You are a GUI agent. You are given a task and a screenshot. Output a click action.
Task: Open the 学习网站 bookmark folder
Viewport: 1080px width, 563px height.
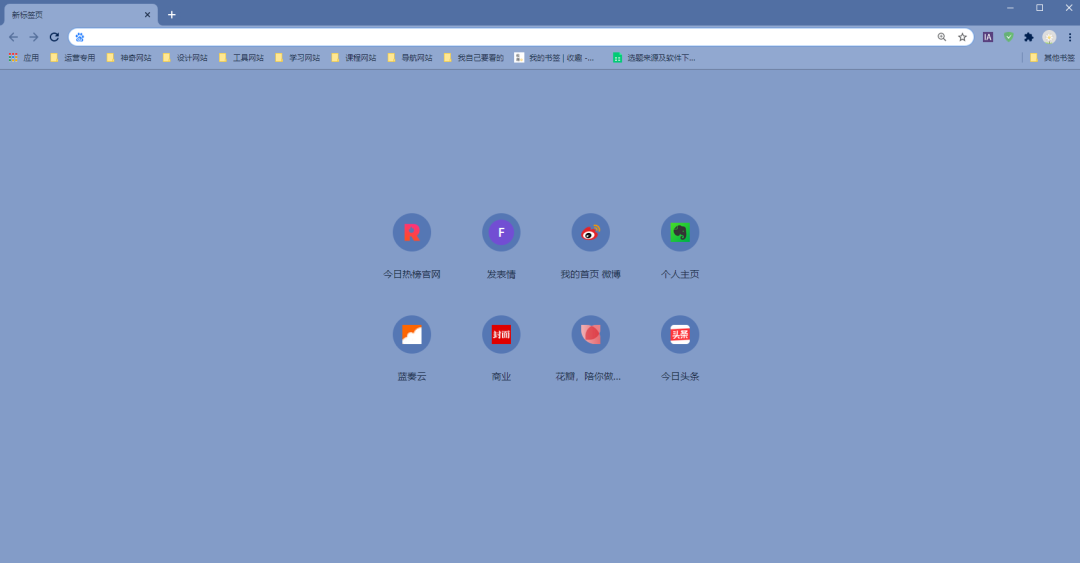pyautogui.click(x=297, y=58)
